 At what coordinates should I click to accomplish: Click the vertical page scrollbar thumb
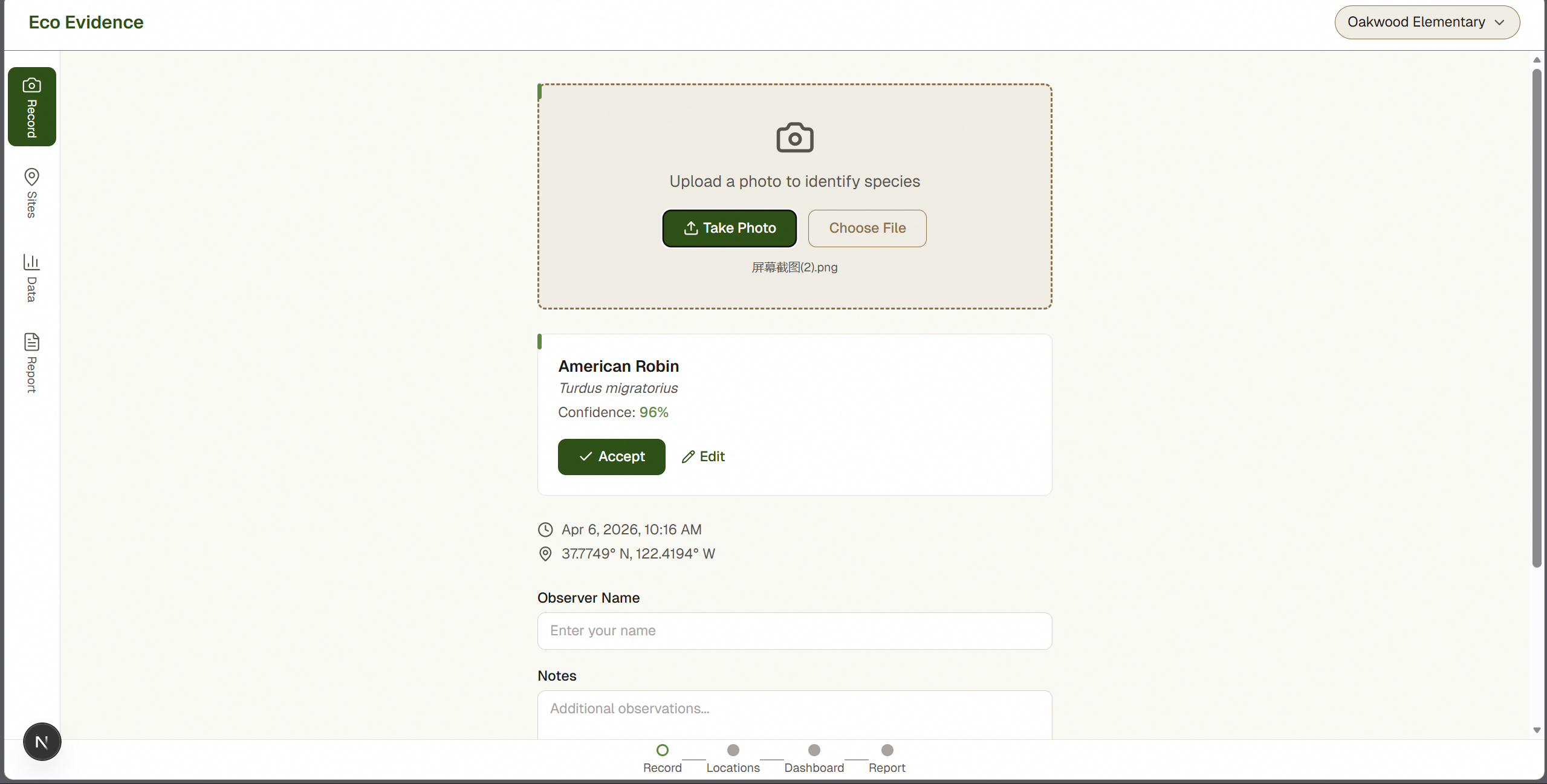pos(1536,317)
